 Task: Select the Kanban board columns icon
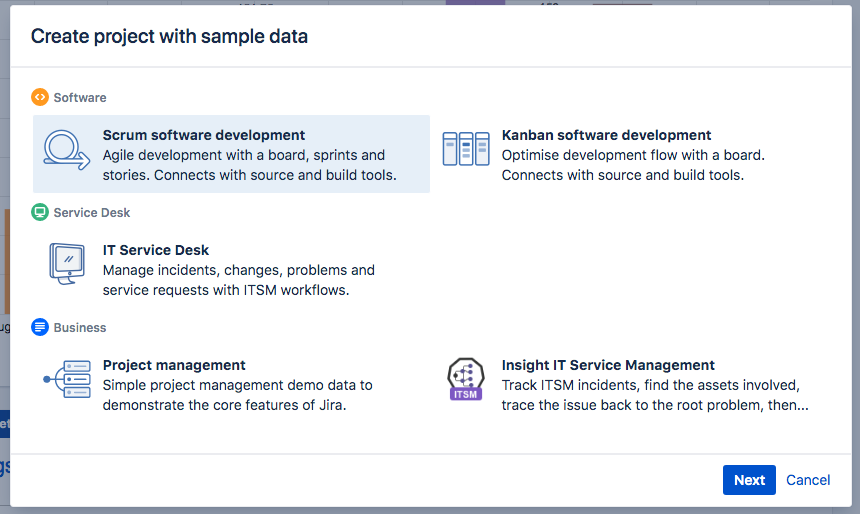tap(466, 149)
